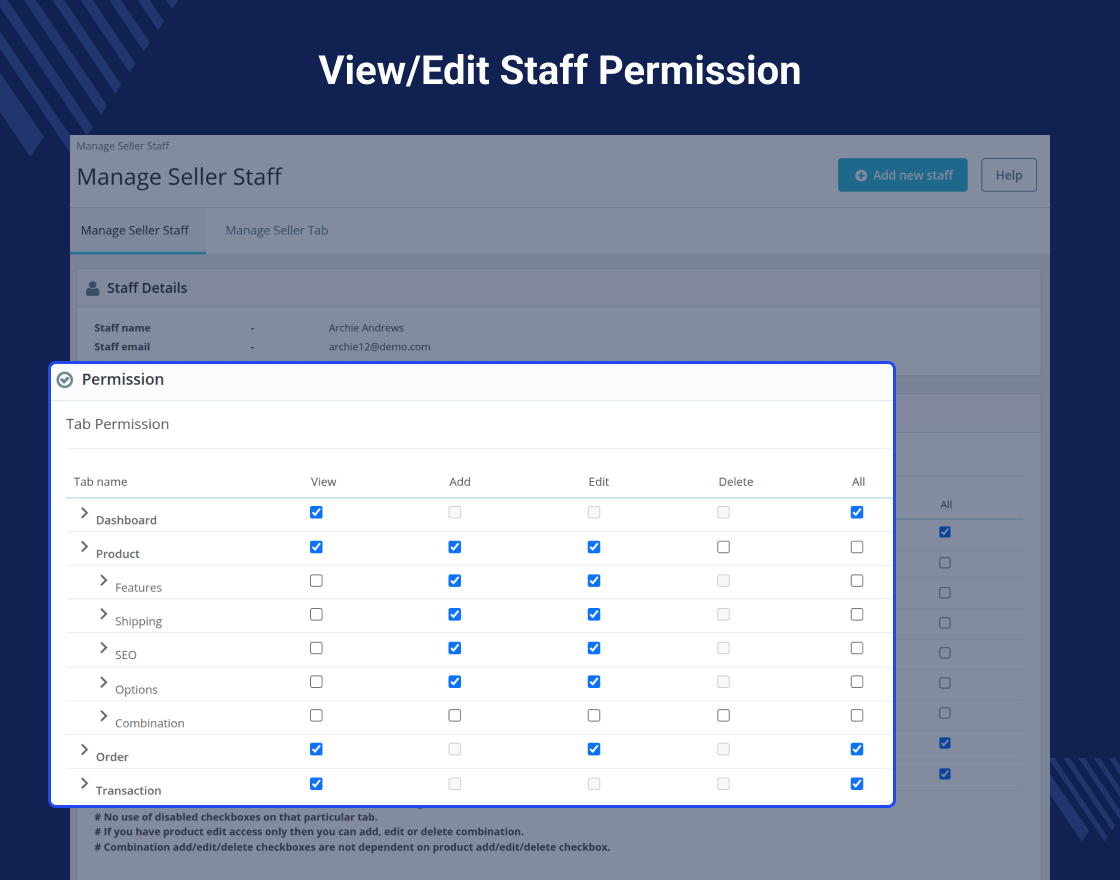The width and height of the screenshot is (1120, 880).
Task: Uncheck Features Add permission
Action: click(454, 581)
